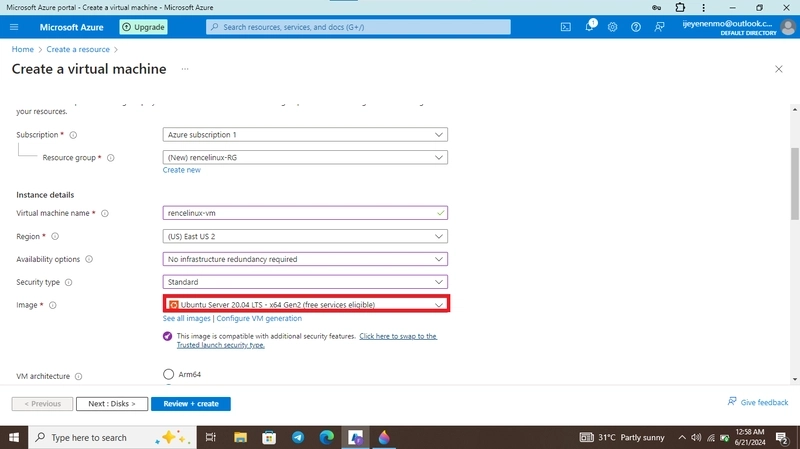
Task: Click the info icon beside Virtual machine name
Action: [x=105, y=213]
